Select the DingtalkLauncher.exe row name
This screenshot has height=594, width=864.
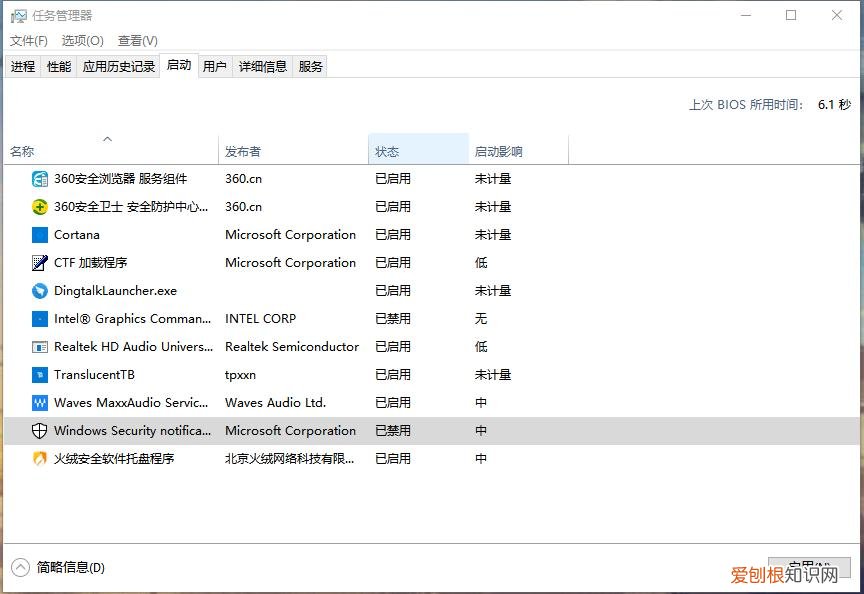[115, 291]
